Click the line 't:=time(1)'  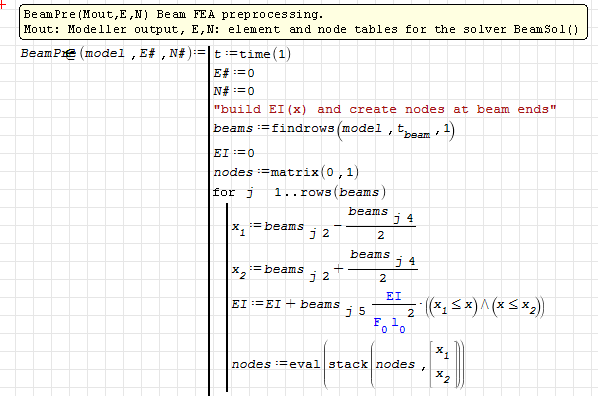(252, 54)
